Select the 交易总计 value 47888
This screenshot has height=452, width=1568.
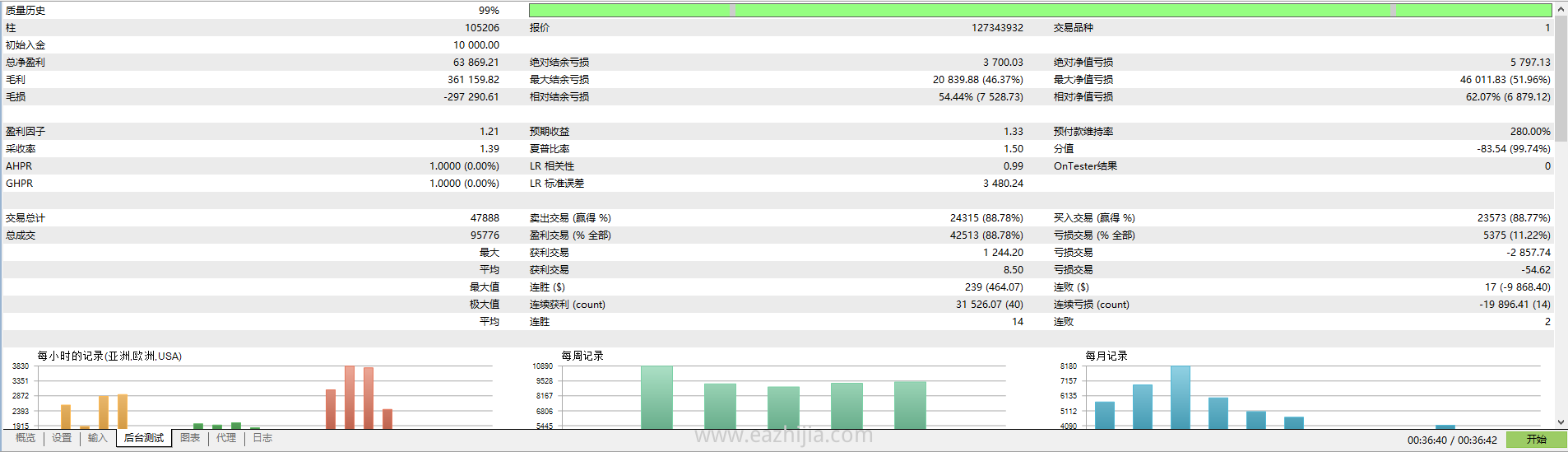[485, 218]
